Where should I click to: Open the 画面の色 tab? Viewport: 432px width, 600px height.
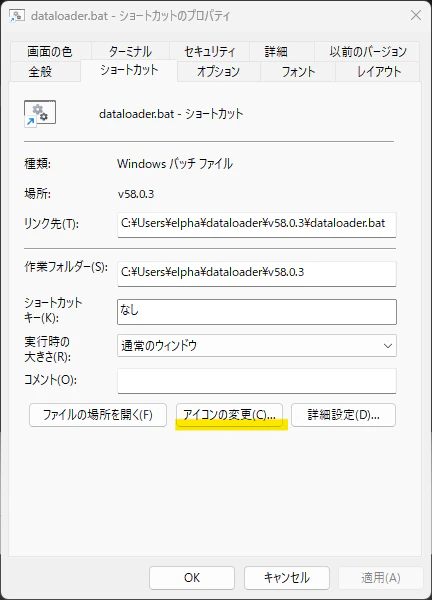[x=50, y=51]
